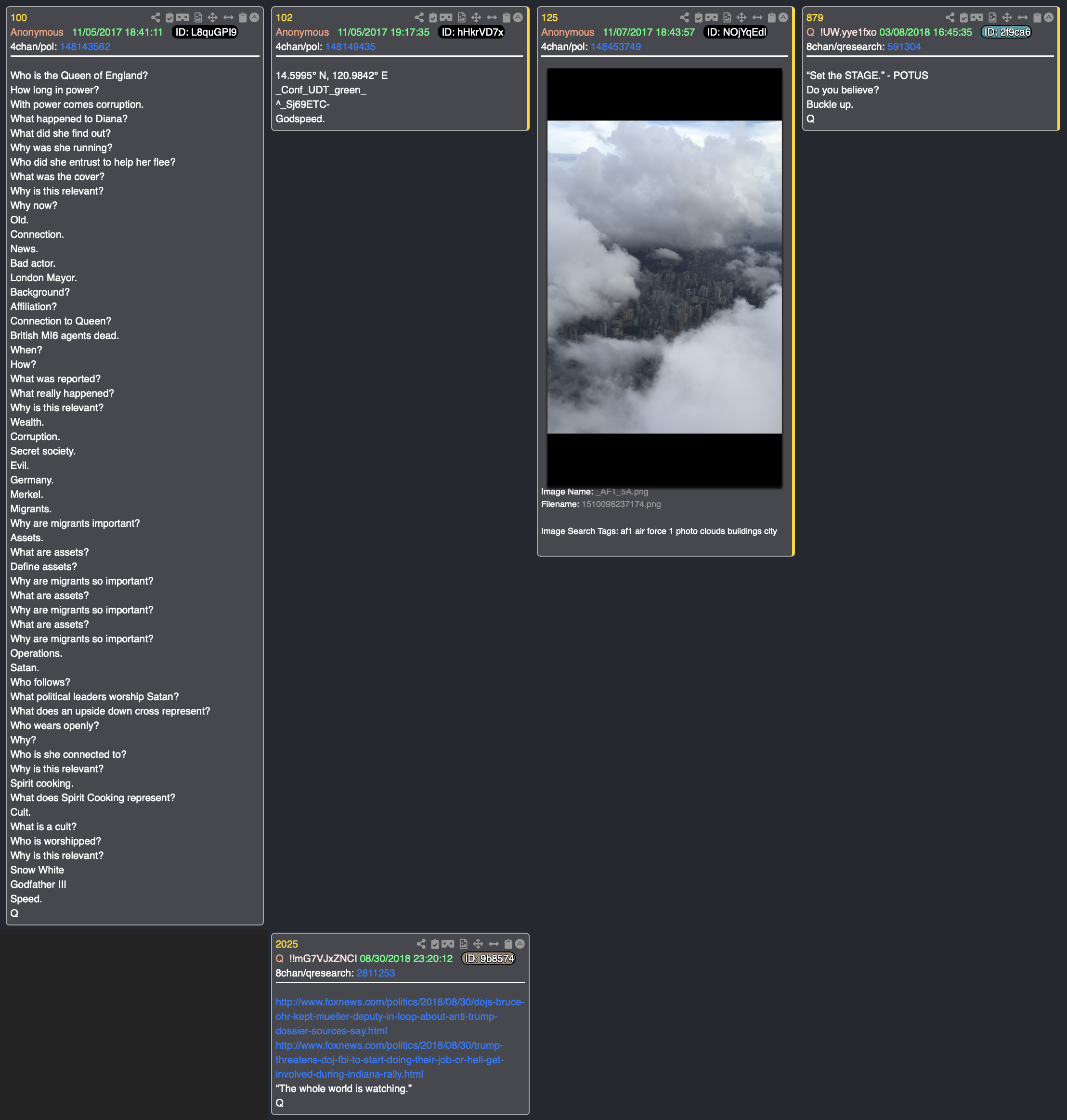This screenshot has width=1067, height=1120.
Task: Click the four-way move icon on post 125
Action: point(742,18)
